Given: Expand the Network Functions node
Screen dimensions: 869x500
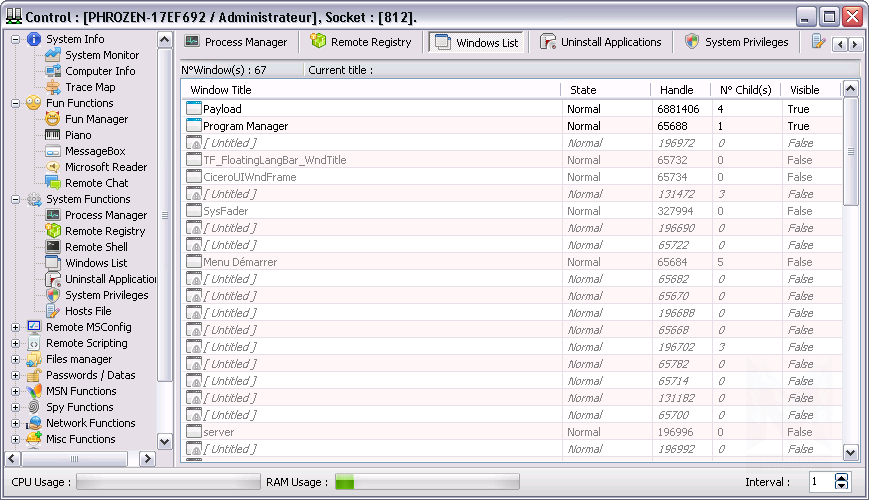Looking at the screenshot, I should point(15,423).
